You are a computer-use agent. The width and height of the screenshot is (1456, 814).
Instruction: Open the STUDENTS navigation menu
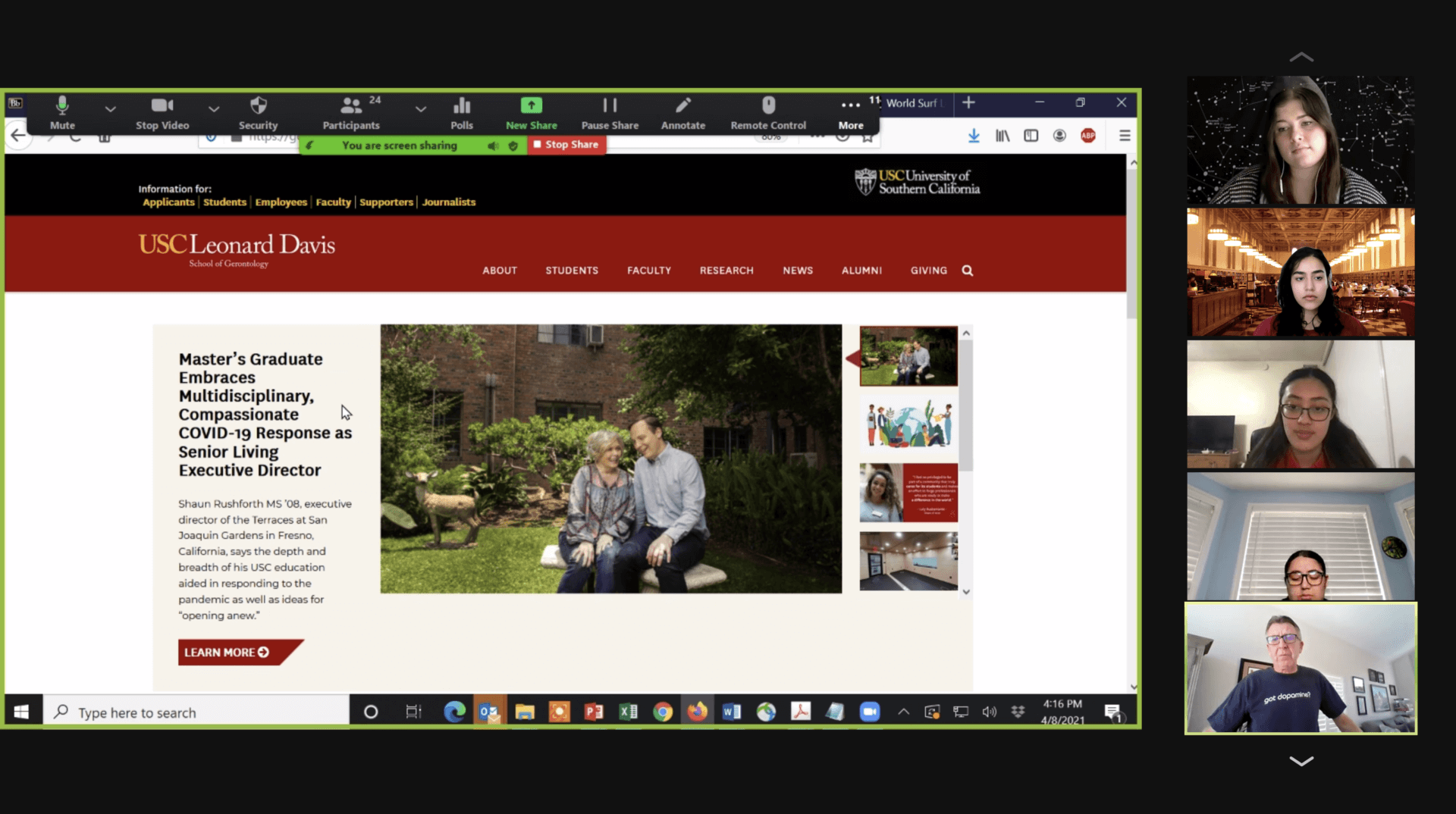(572, 271)
